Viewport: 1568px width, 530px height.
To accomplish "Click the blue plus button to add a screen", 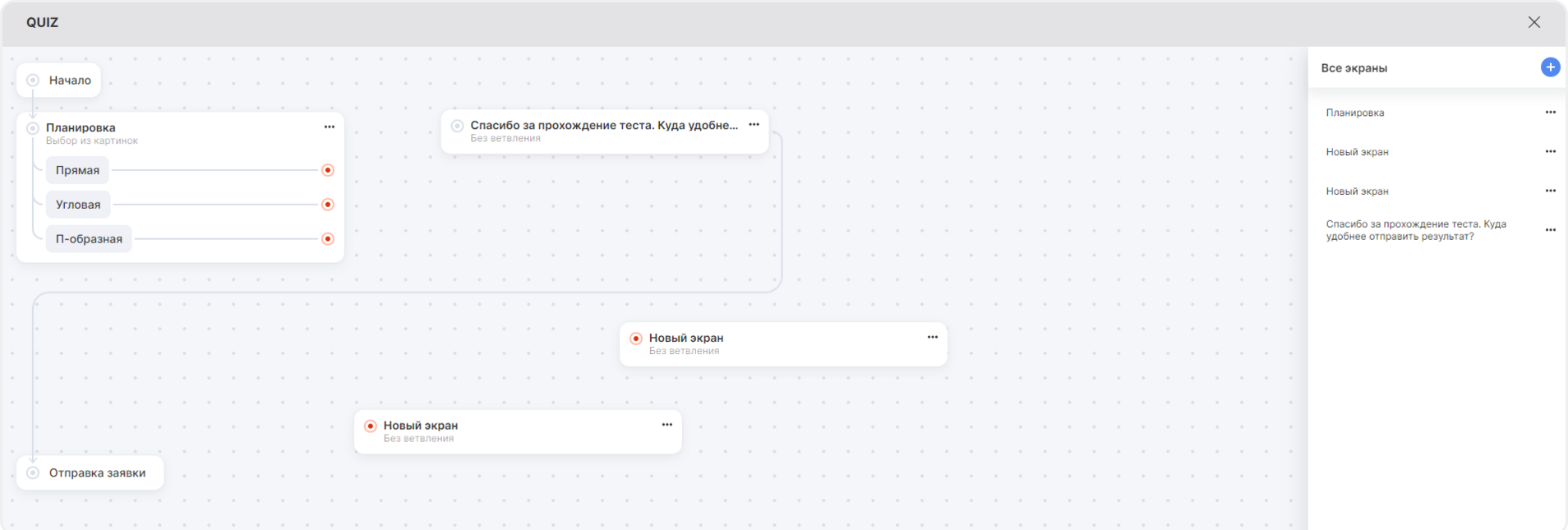I will 1550,67.
